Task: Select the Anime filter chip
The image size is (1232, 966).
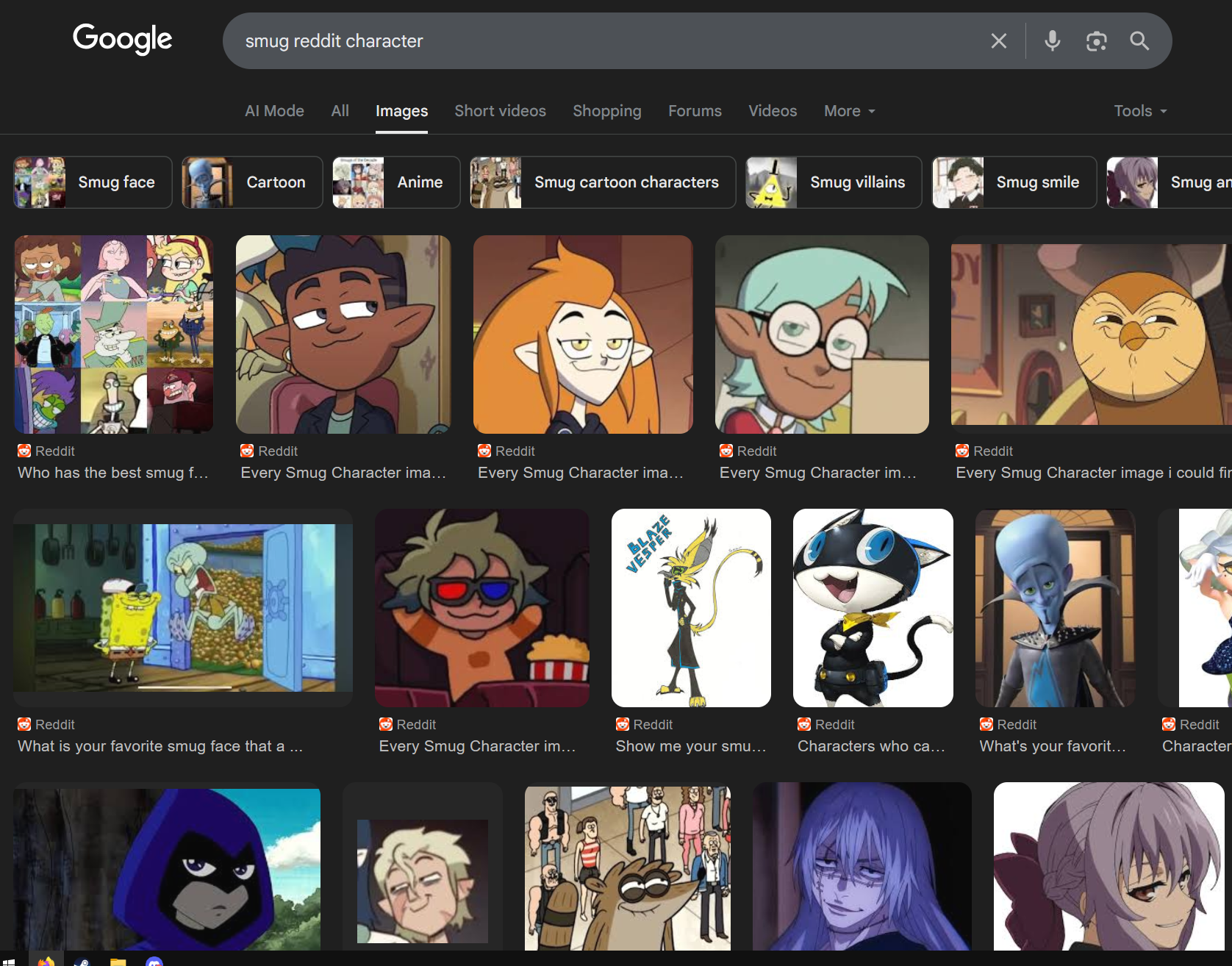Action: (x=396, y=182)
